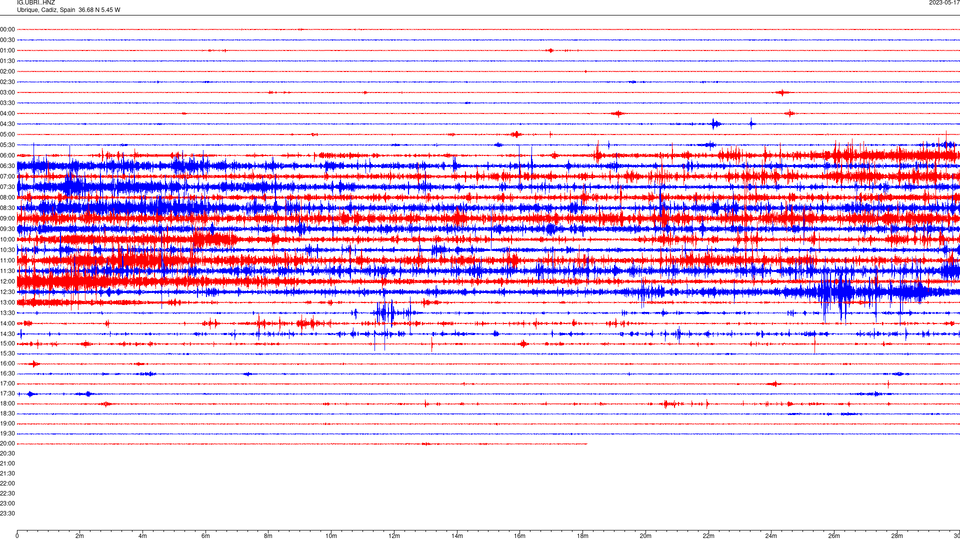Click the 19:30 time row label
The width and height of the screenshot is (960, 540).
[7, 433]
